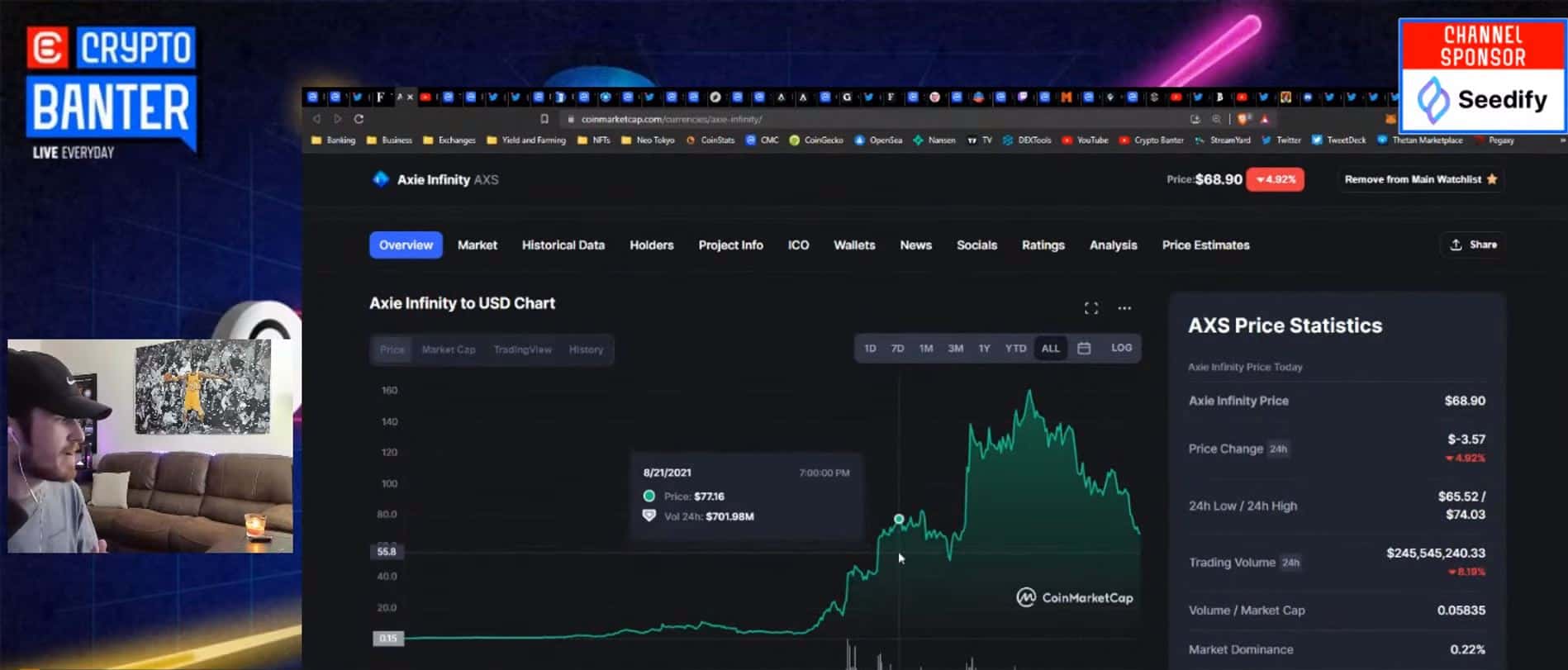The image size is (1568, 670).
Task: Open the CoinGecko bookmark
Action: tap(816, 140)
